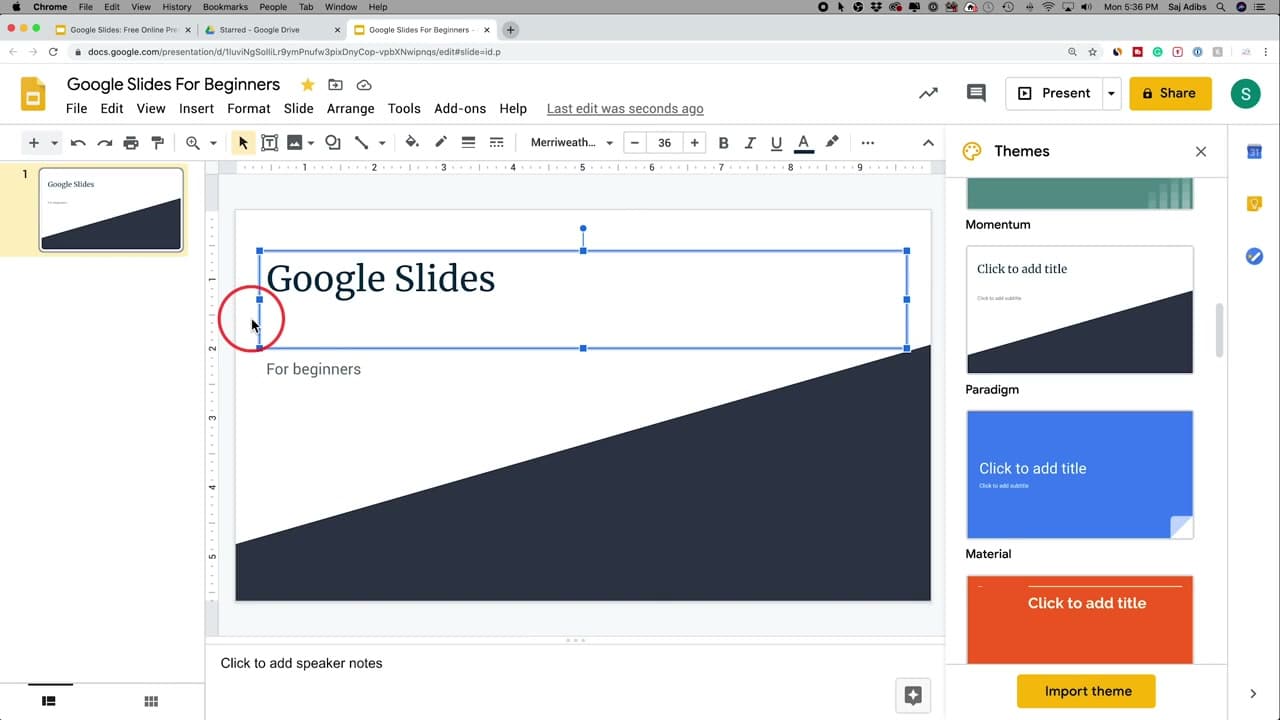This screenshot has width=1280, height=720.
Task: Select the Line tool
Action: pyautogui.click(x=361, y=143)
